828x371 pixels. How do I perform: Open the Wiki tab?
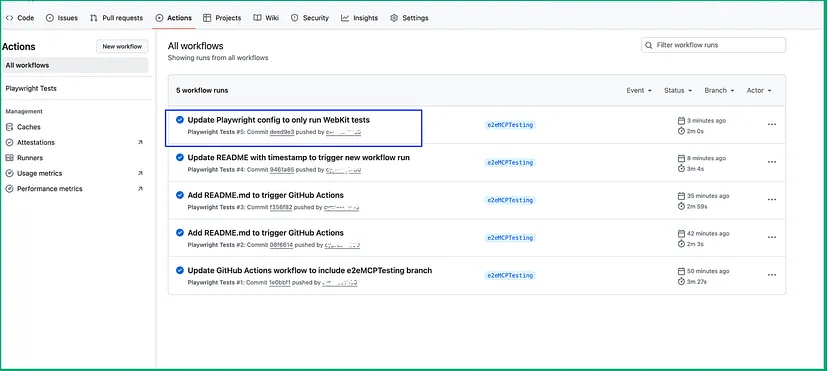point(266,18)
